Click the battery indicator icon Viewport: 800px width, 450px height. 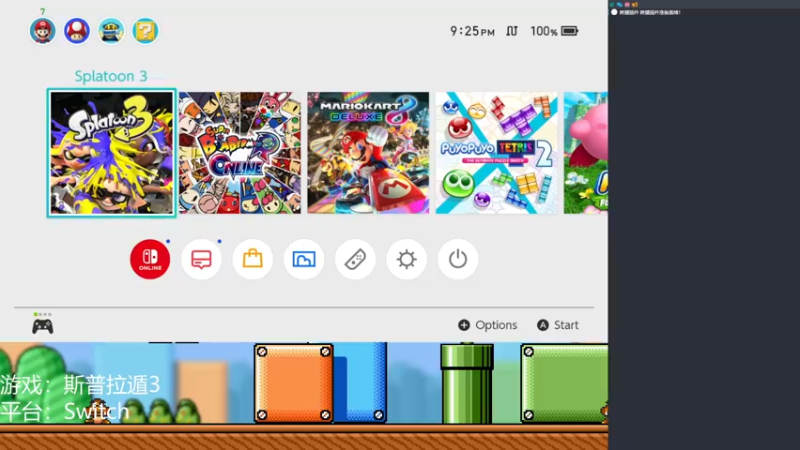[x=569, y=31]
